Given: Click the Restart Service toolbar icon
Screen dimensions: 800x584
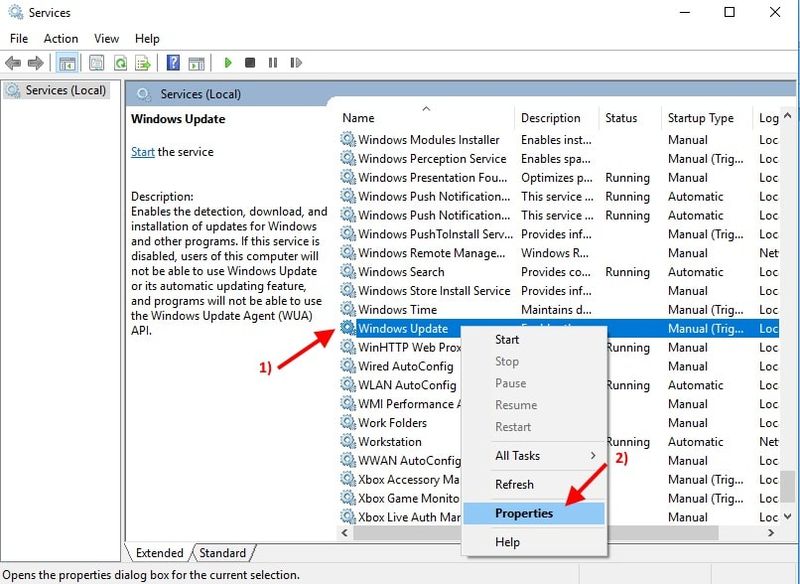Looking at the screenshot, I should (x=296, y=63).
